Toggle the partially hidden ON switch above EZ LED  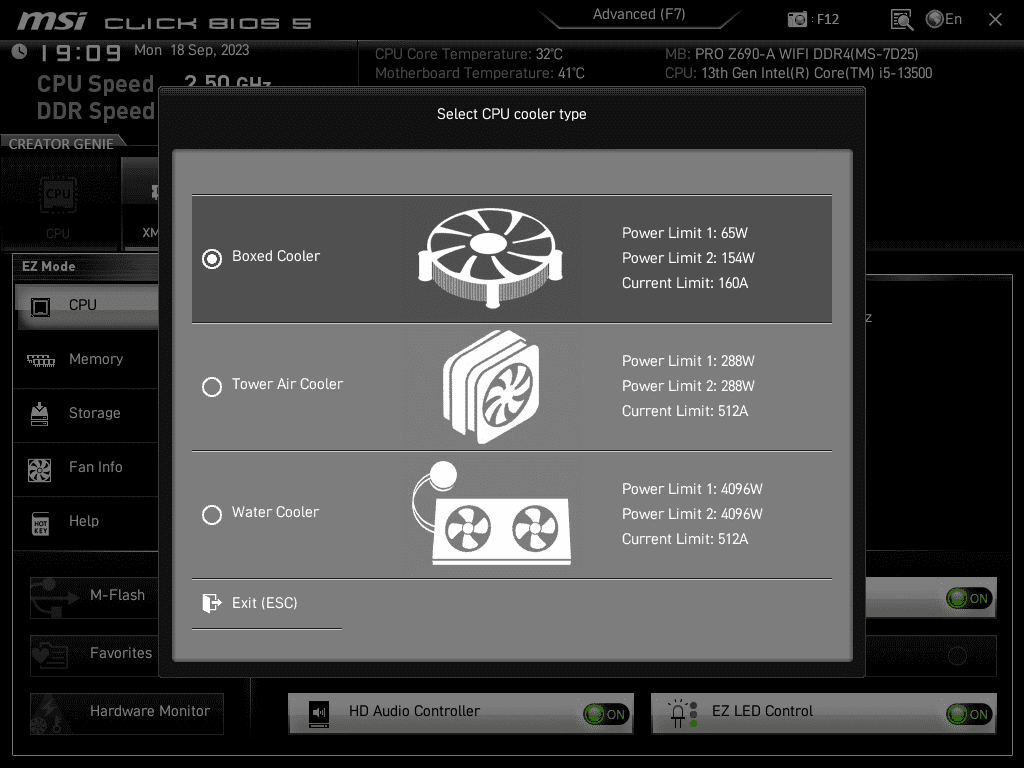[969, 598]
